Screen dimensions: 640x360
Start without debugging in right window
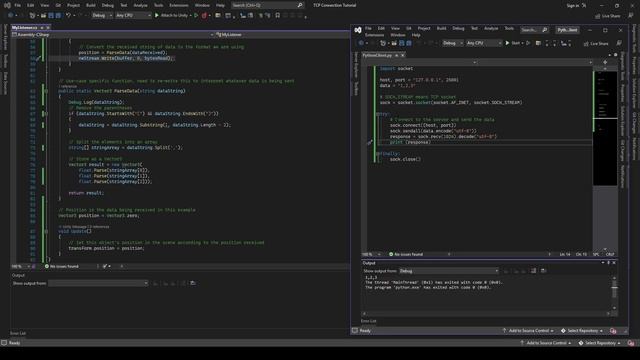(x=528, y=43)
